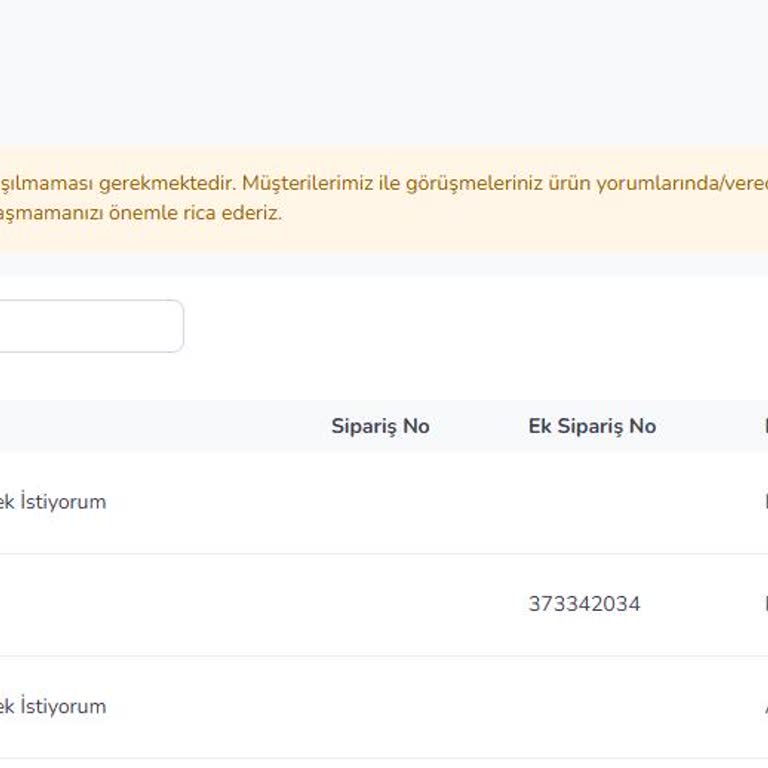Screen dimensions: 768x768
Task: Click the third row's cut-off rightmost cell
Action: tap(764, 706)
